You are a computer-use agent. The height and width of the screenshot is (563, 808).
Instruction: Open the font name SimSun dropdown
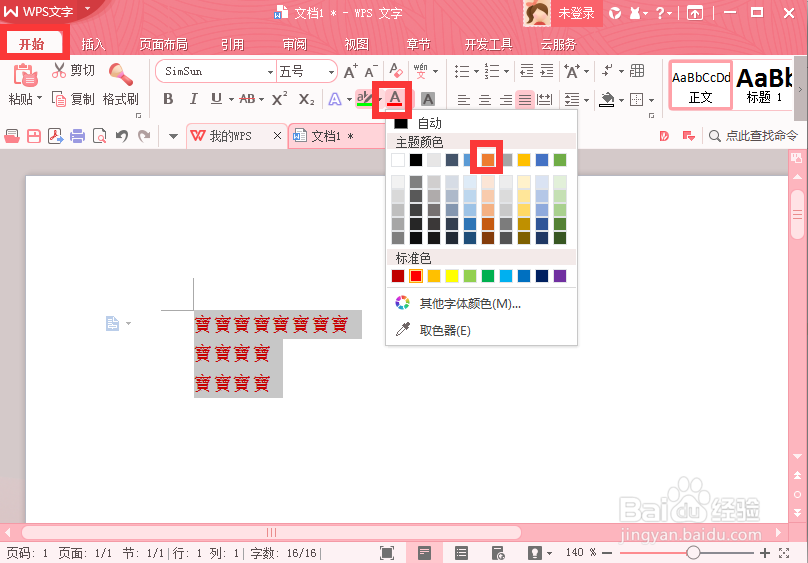tap(270, 72)
